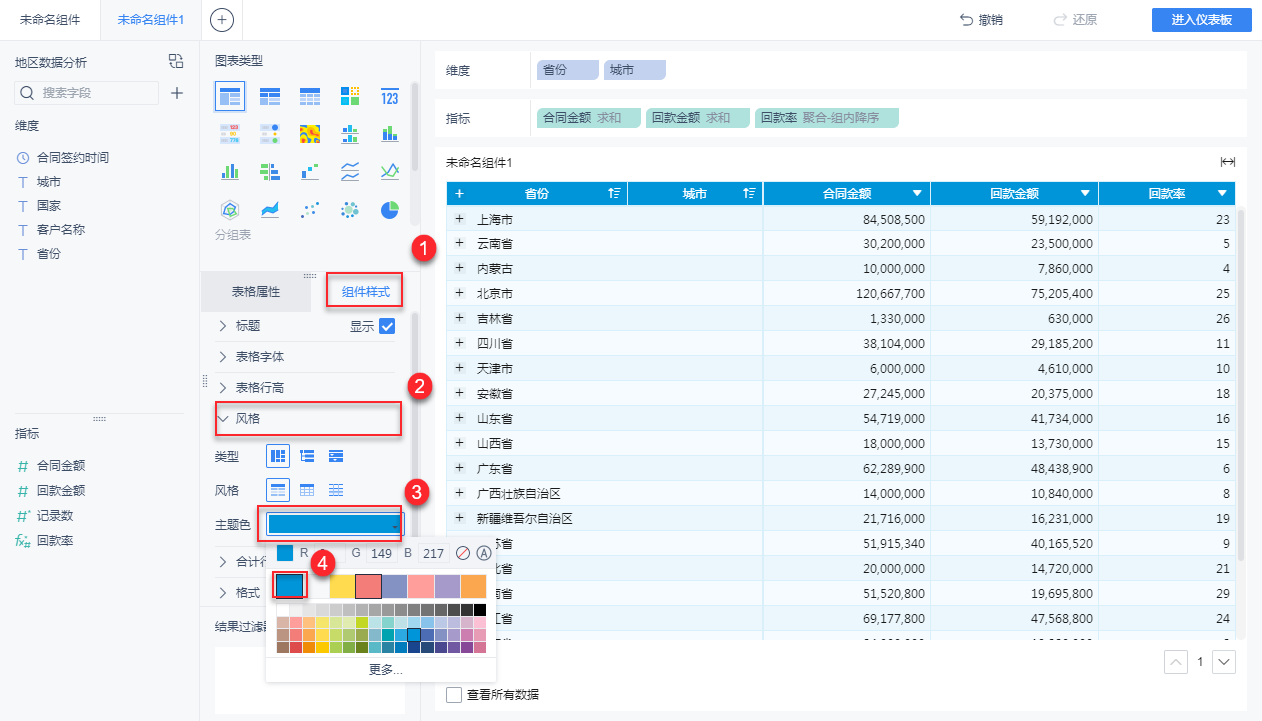Select the 123 KPI indicator chart icon
Screen dimensions: 1262x721
390,97
